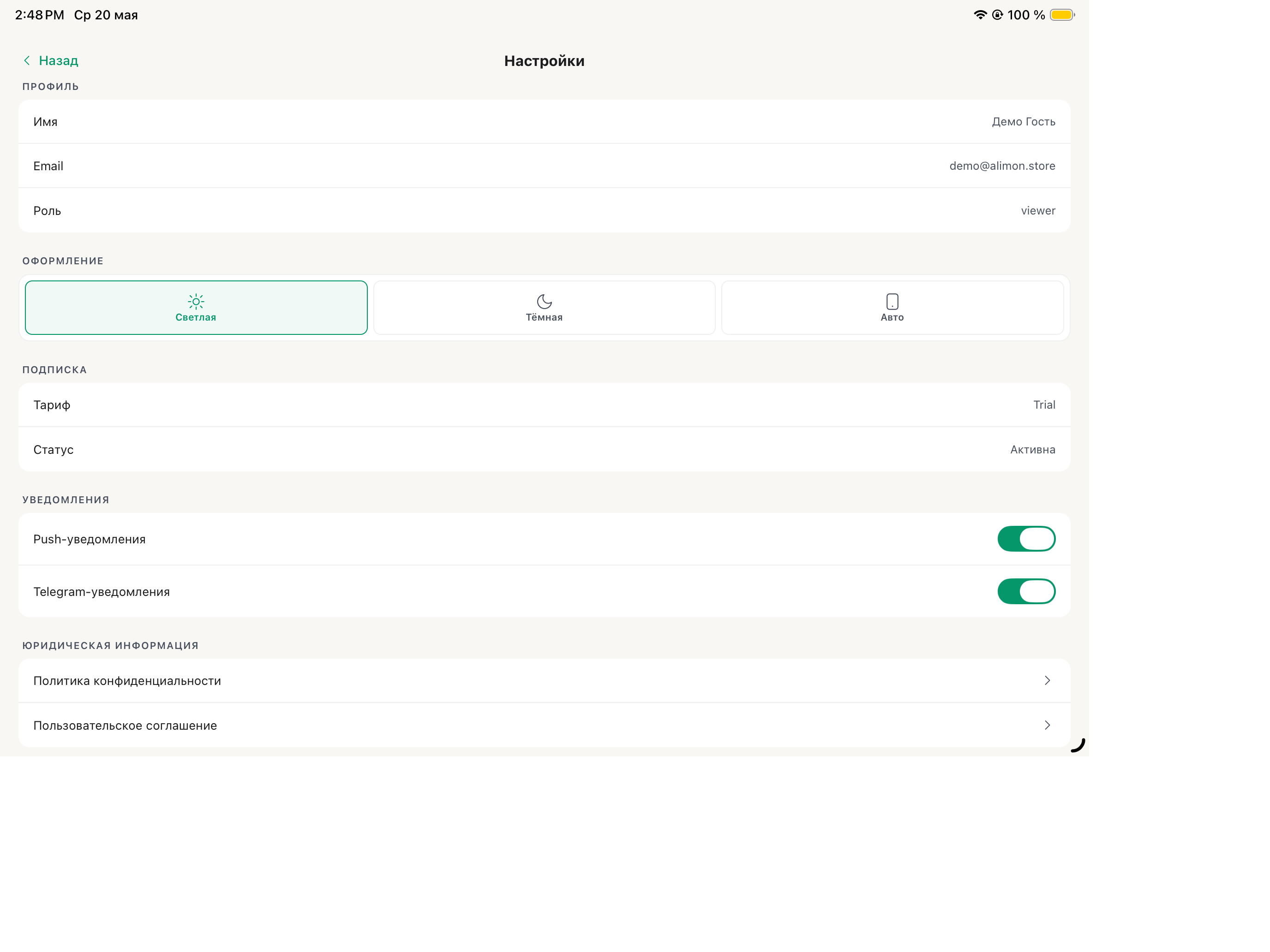
Task: Open Политика конфиденциальности chevron
Action: [x=1047, y=681]
